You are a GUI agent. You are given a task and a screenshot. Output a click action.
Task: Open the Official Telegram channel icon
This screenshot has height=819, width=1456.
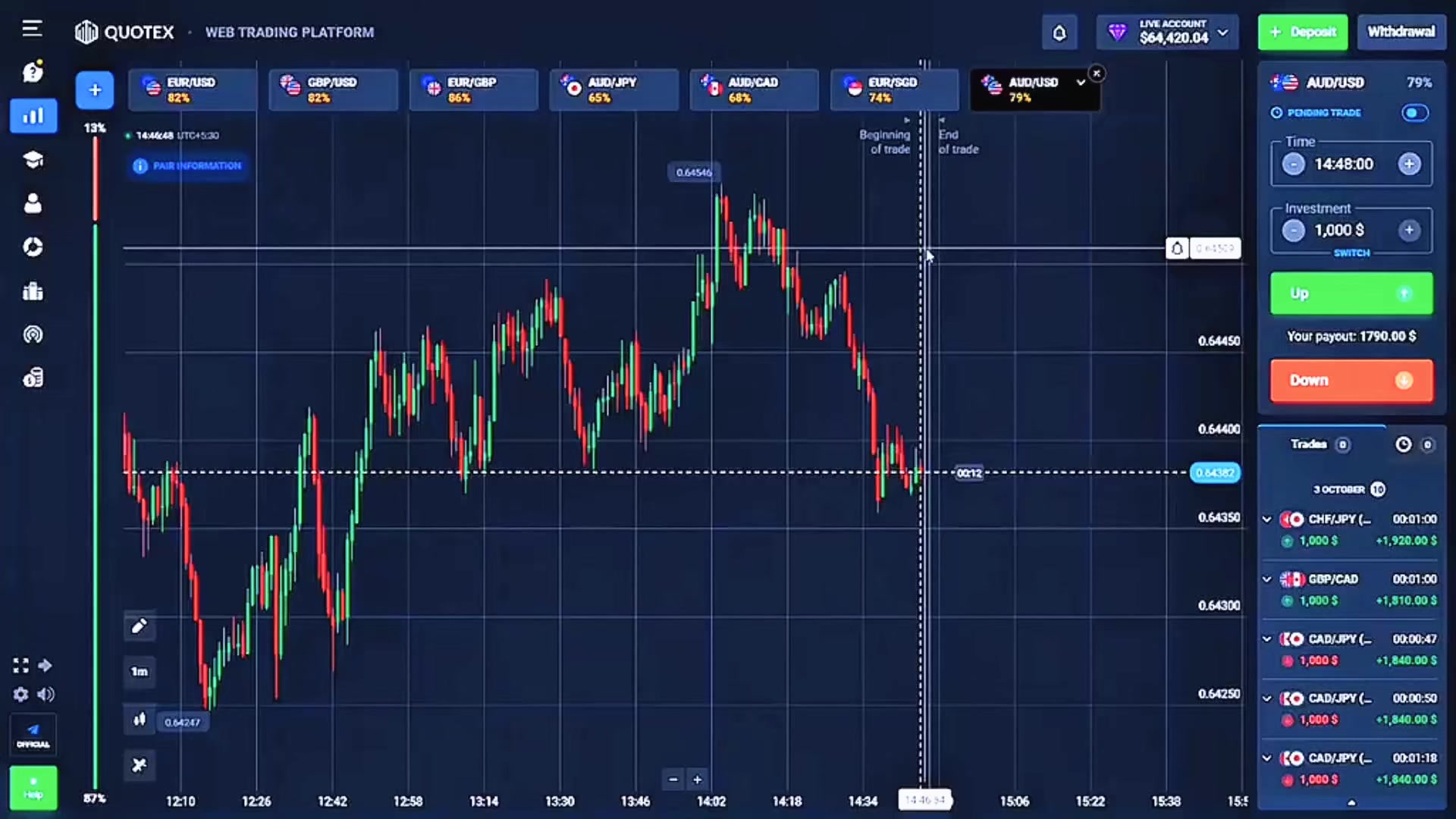[33, 735]
